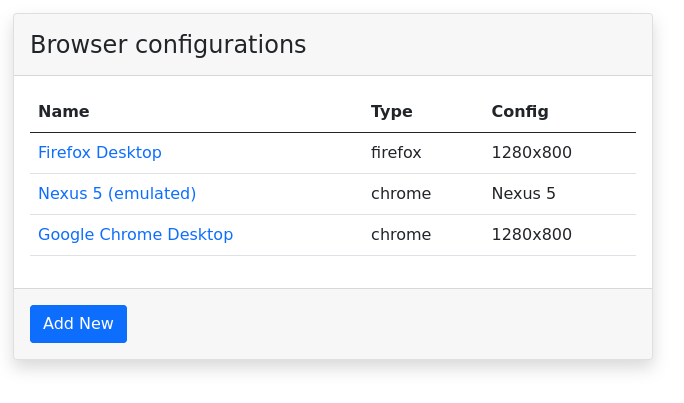Click chrome type in Google Chrome Desktop row
The height and width of the screenshot is (403, 684).
click(401, 235)
